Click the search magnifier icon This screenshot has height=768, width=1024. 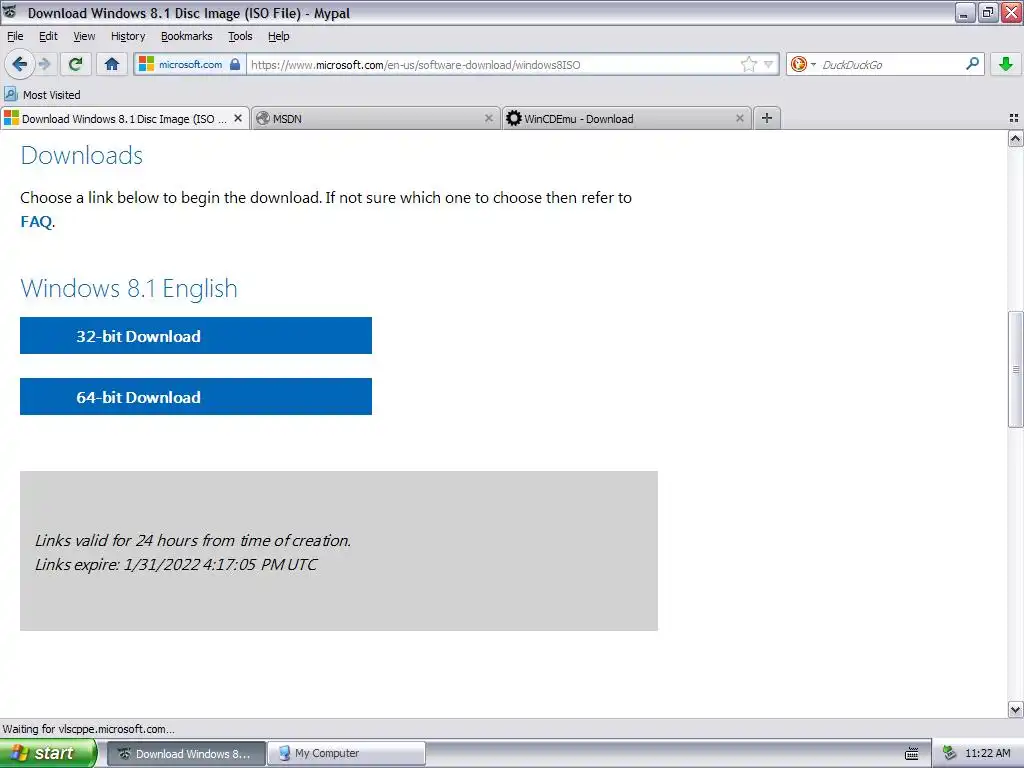(x=972, y=64)
